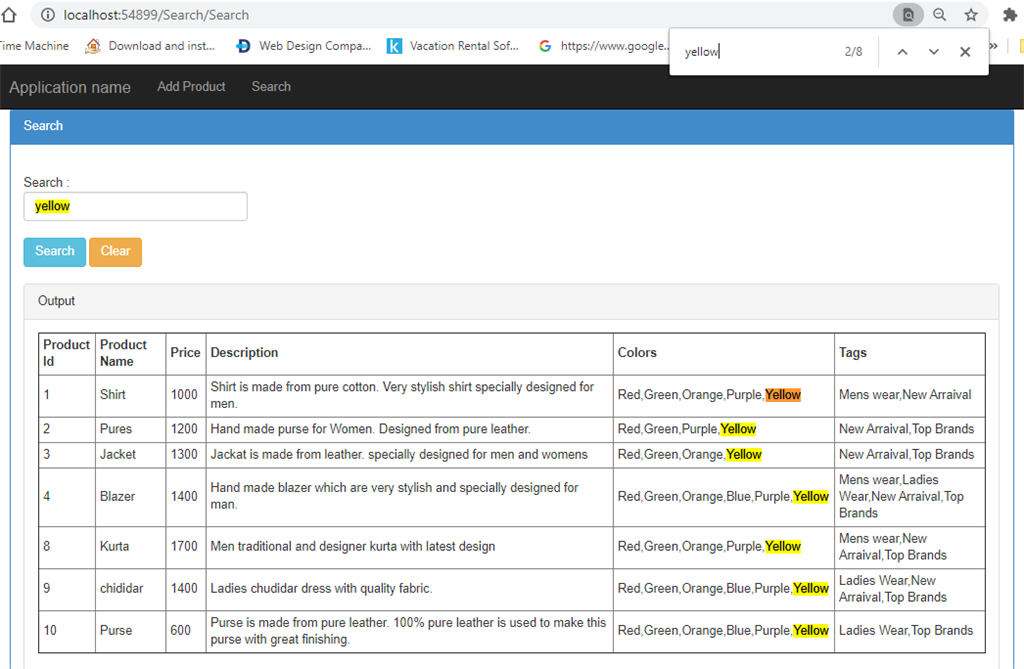
Task: Click the browser home icon
Action: tap(8, 14)
